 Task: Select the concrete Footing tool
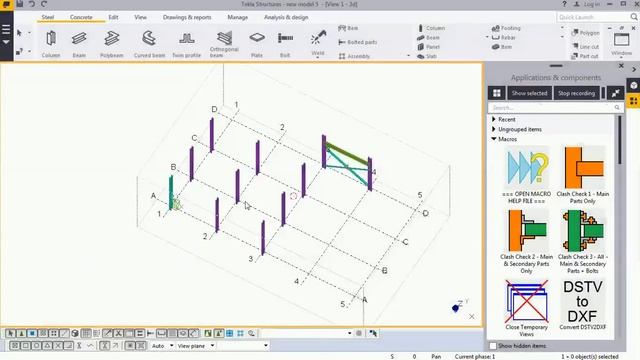click(506, 28)
